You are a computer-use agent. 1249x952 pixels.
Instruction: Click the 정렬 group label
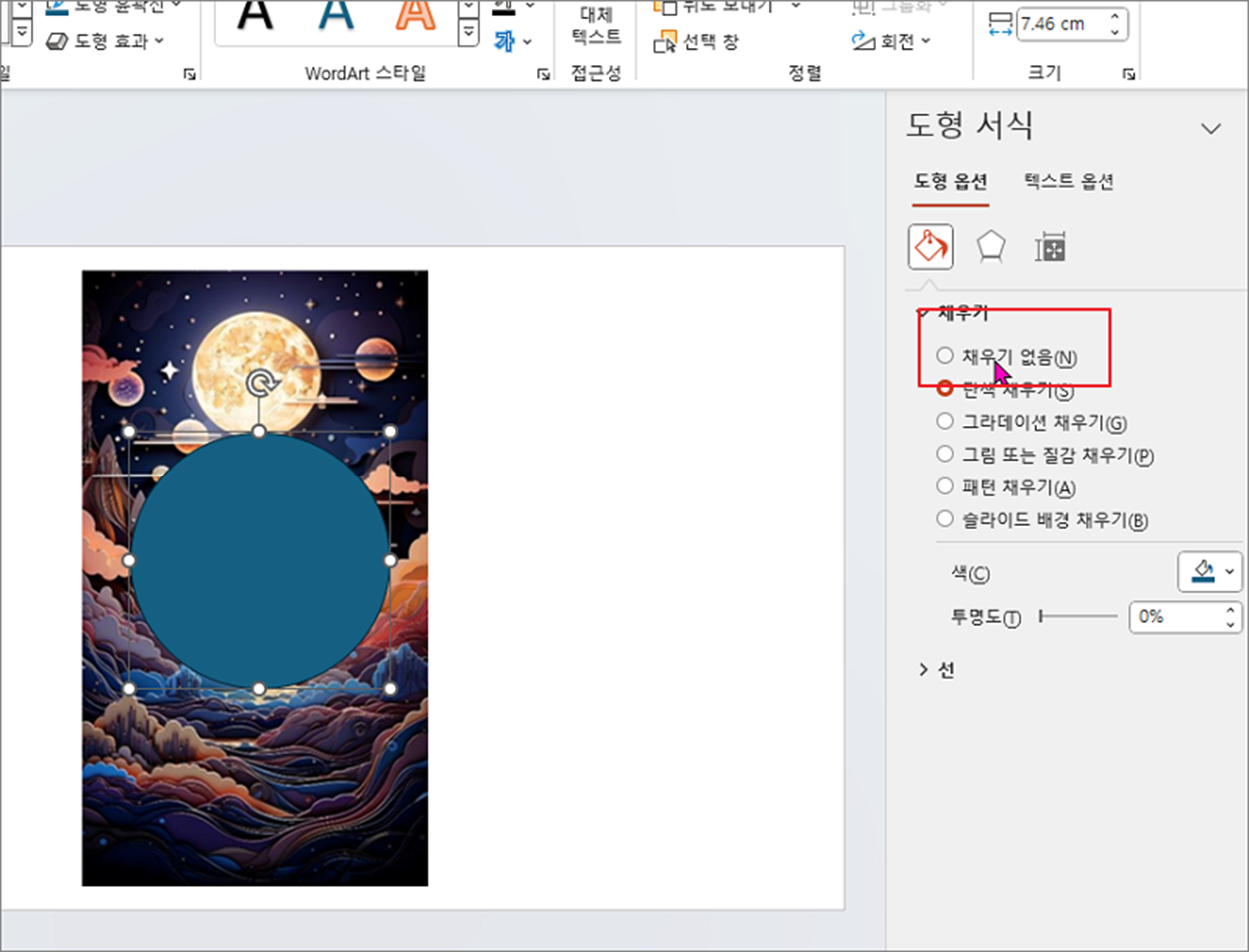pos(805,72)
